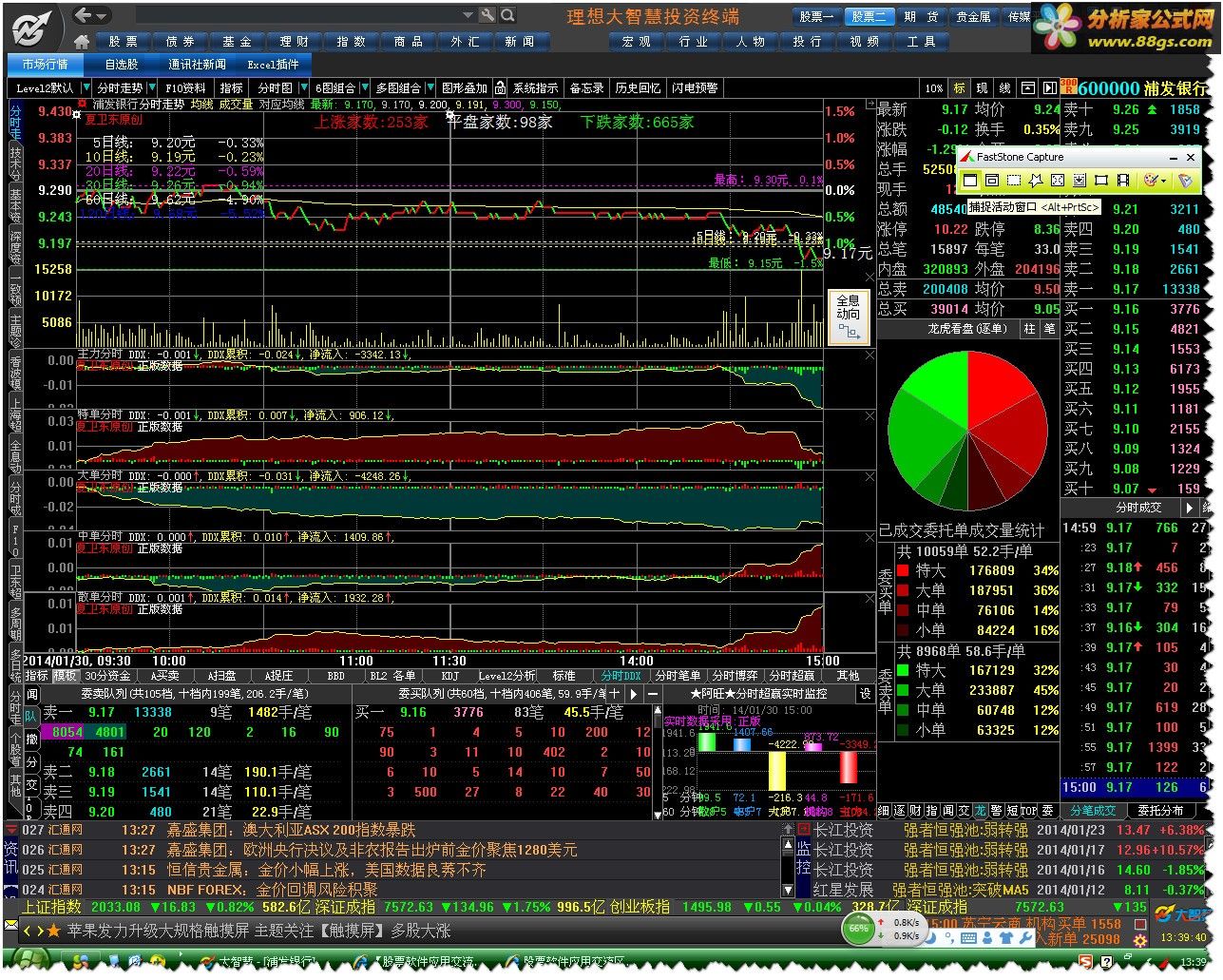Click the 闪电预警 button
This screenshot has width=1223, height=980.
tap(695, 88)
